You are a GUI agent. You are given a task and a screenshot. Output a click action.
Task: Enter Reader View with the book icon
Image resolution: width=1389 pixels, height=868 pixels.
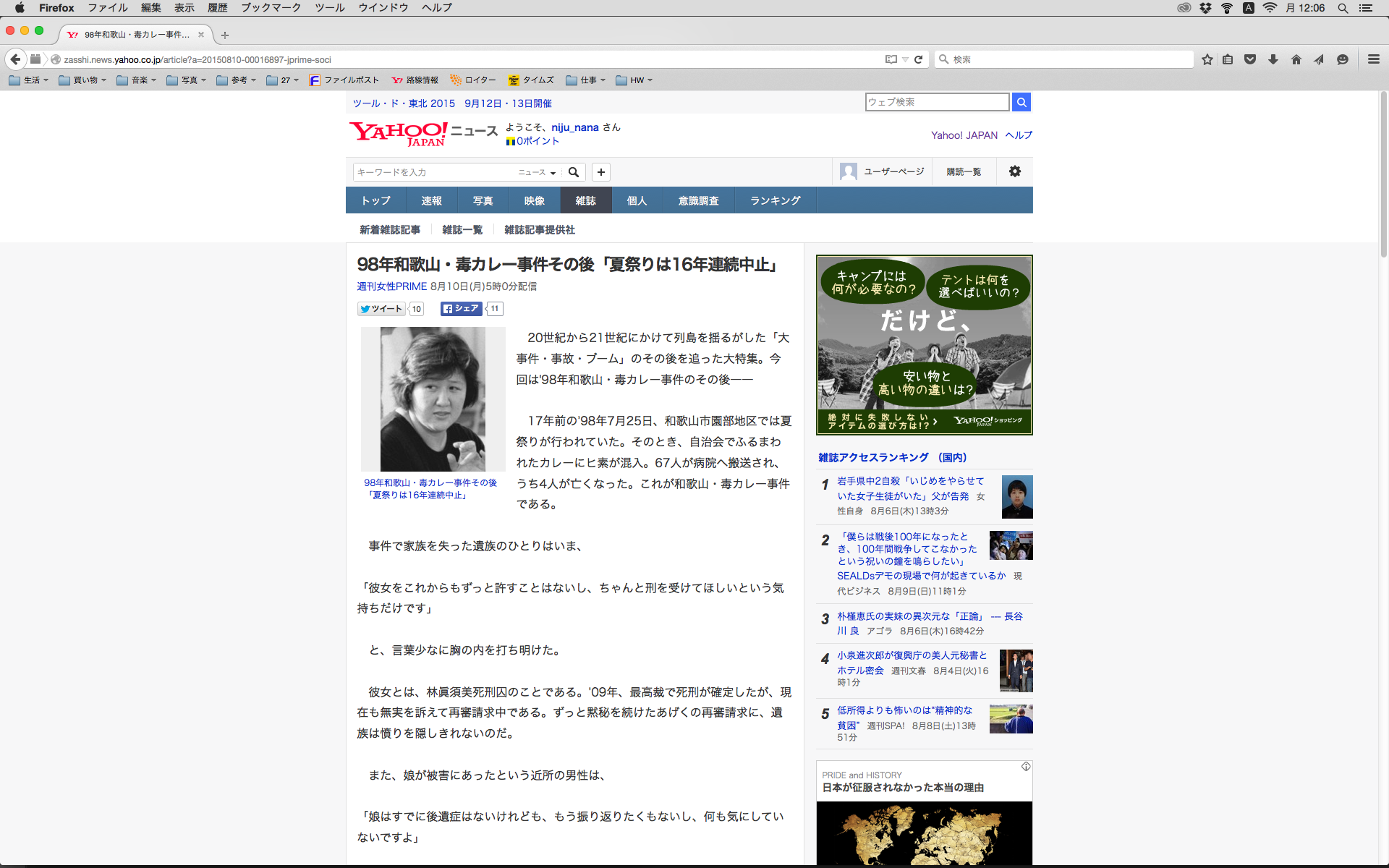[891, 60]
